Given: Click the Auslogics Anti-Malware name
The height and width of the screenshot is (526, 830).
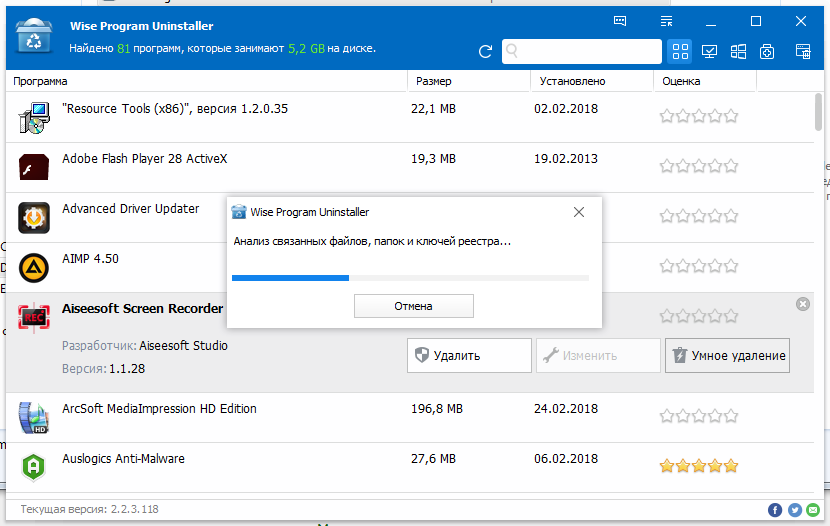Looking at the screenshot, I should point(123,459).
